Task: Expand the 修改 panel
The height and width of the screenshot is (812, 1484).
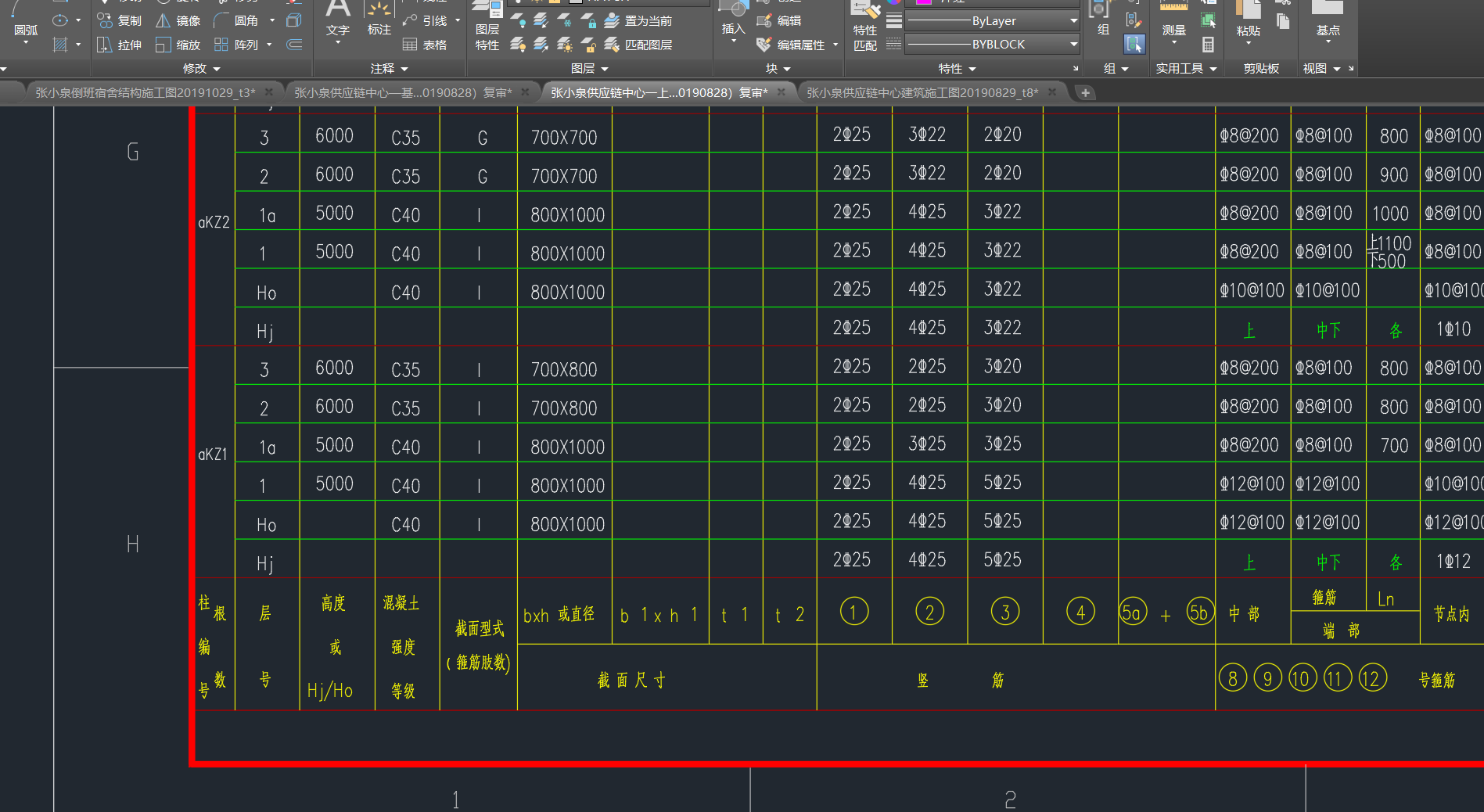Action: pos(202,69)
